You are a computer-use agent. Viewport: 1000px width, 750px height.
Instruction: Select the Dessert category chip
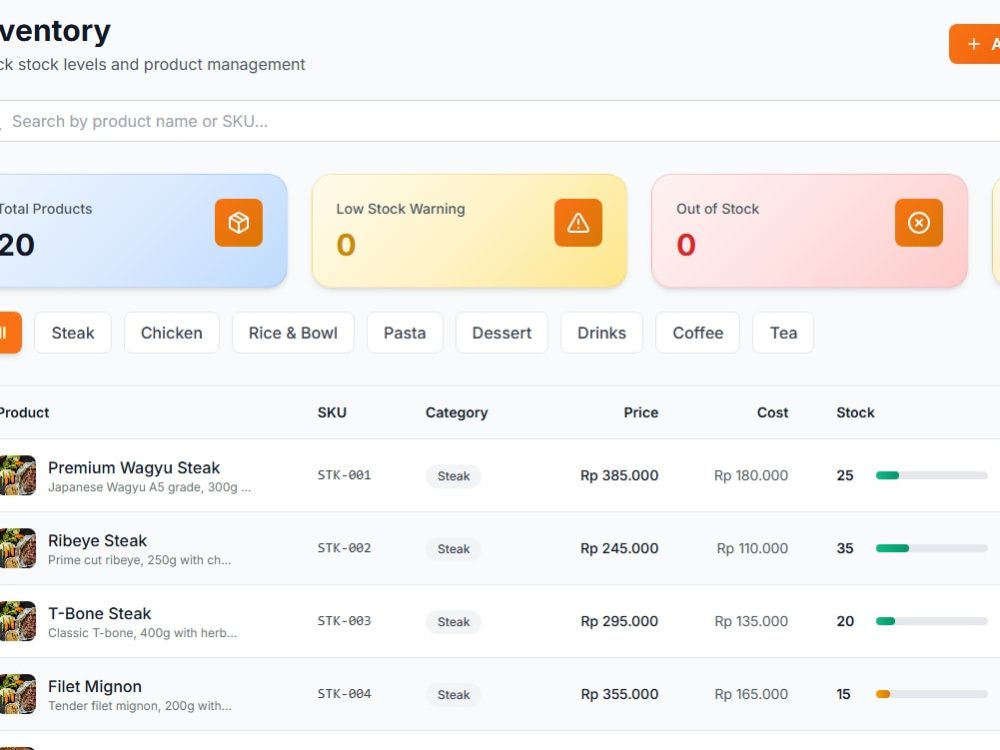click(502, 333)
